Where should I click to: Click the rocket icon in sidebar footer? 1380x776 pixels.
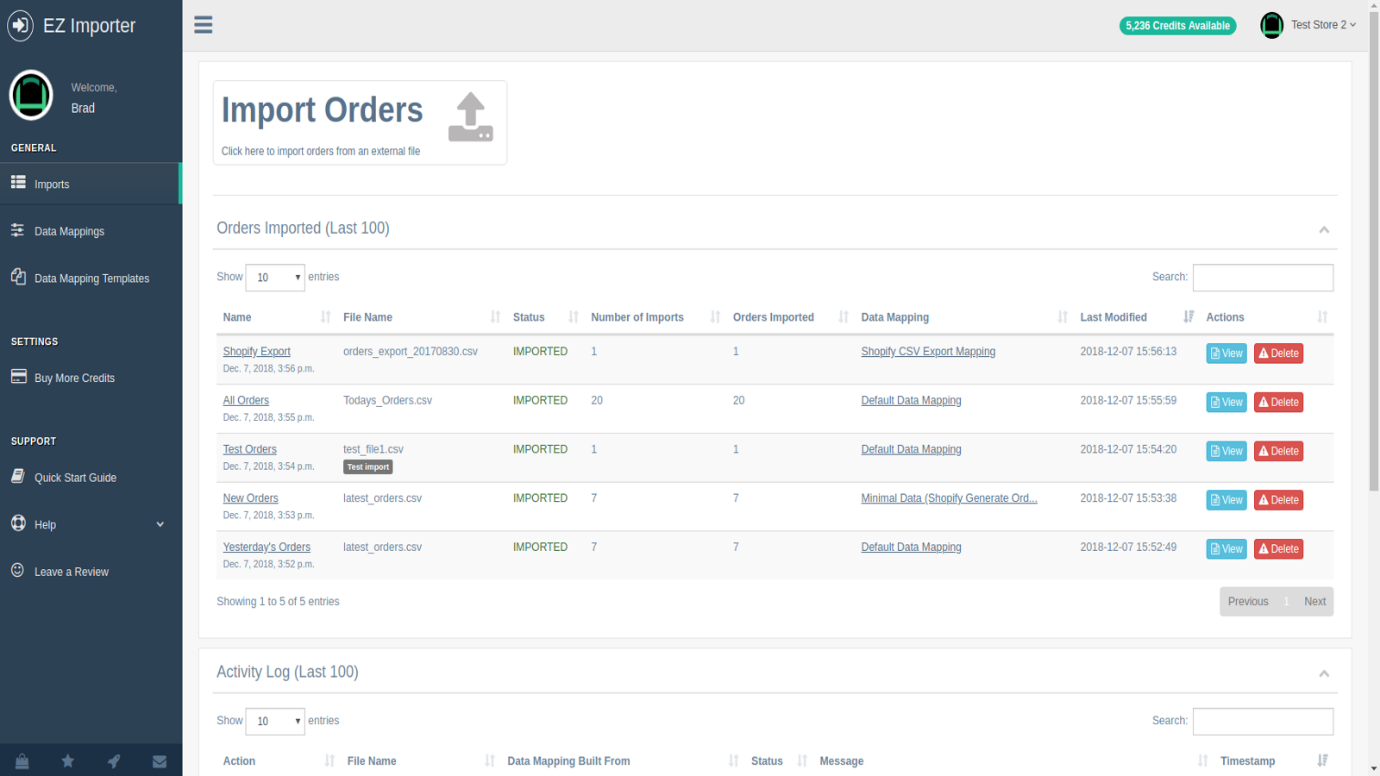(114, 761)
